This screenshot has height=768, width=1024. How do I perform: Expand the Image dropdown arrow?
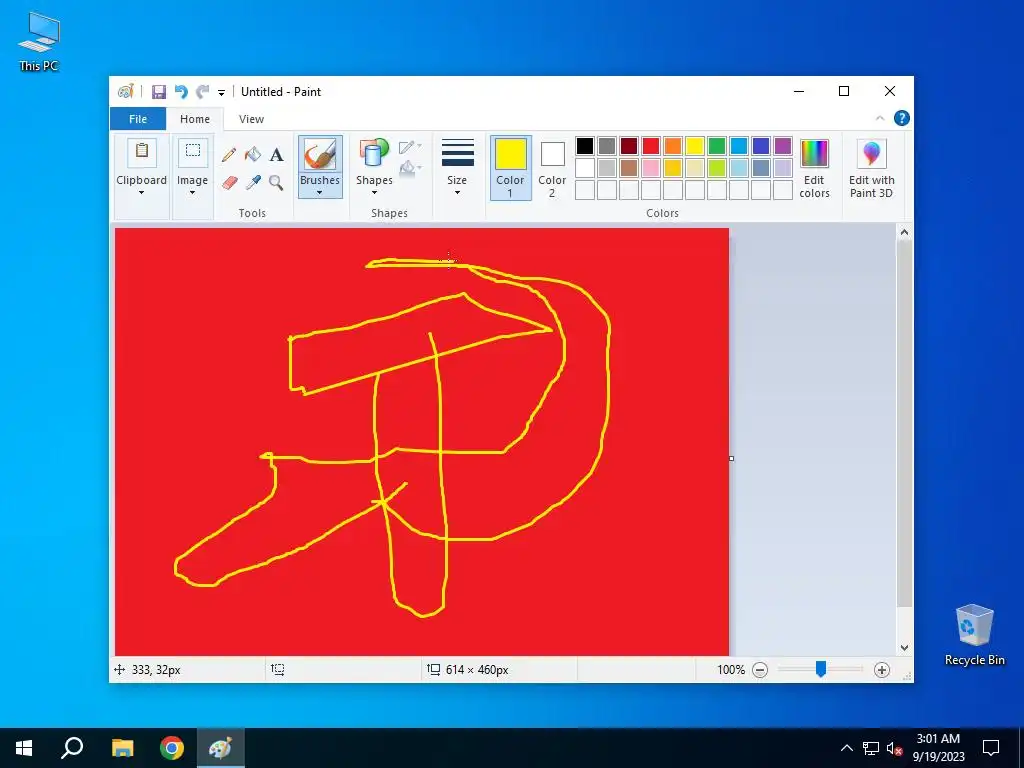pos(193,193)
